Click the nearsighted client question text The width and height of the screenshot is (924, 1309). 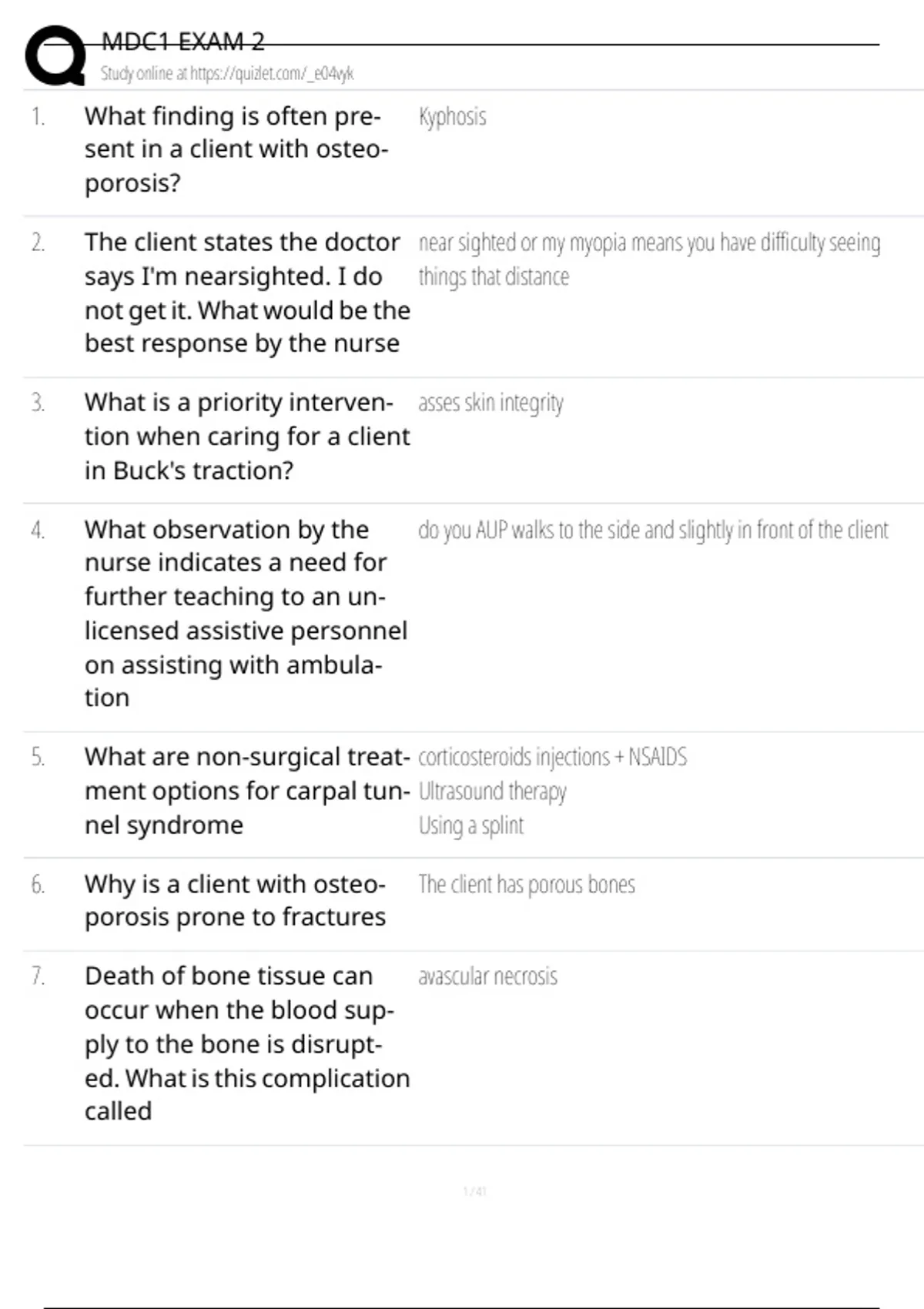click(x=246, y=293)
